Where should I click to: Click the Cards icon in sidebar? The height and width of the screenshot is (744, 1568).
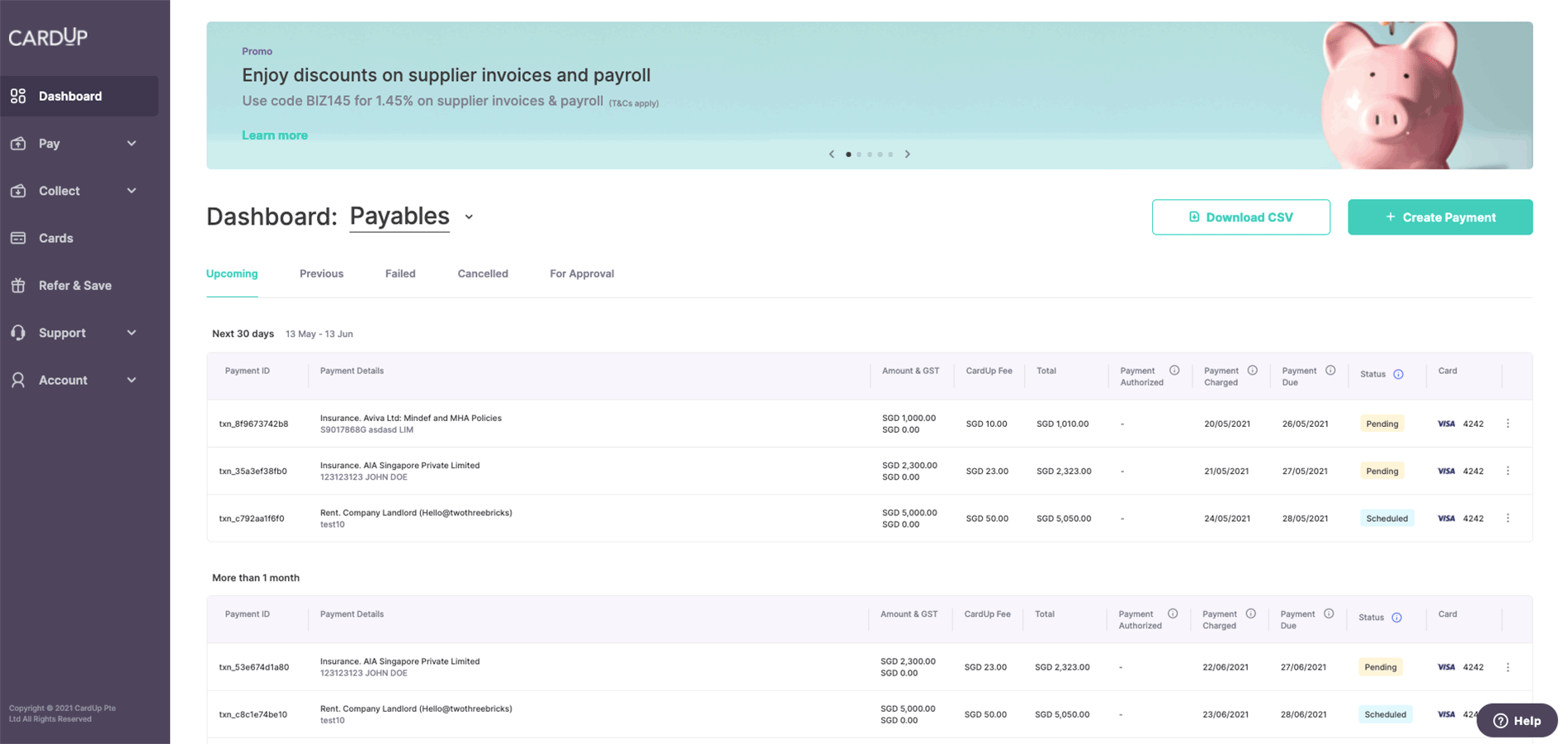tap(18, 238)
